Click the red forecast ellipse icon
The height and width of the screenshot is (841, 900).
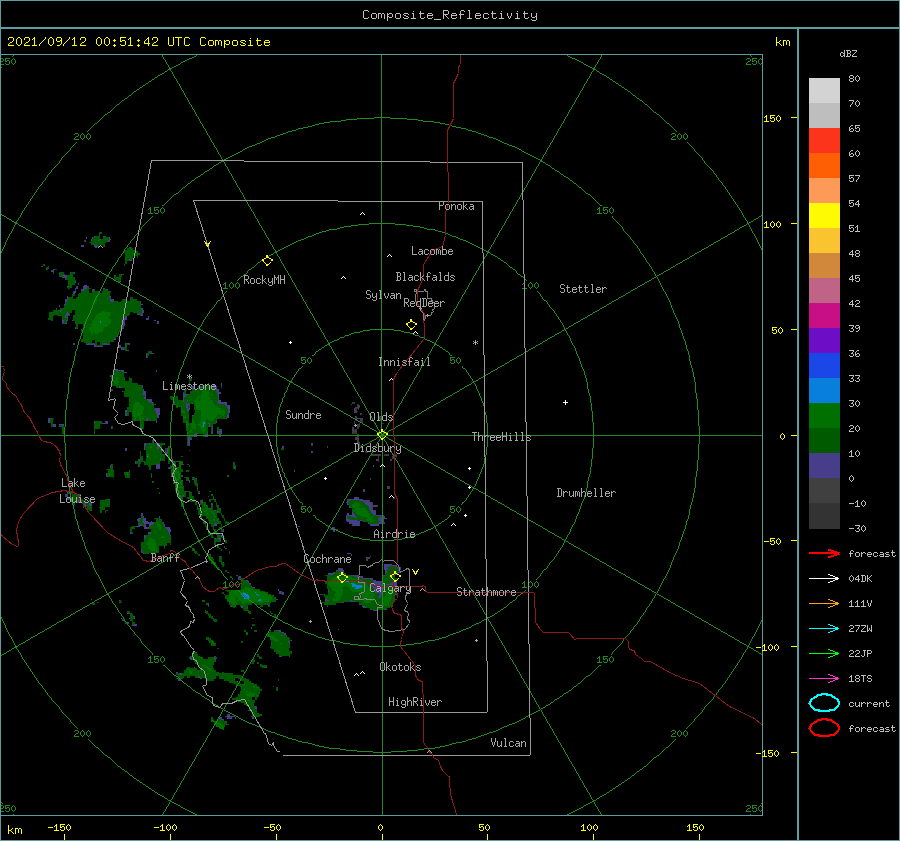824,728
